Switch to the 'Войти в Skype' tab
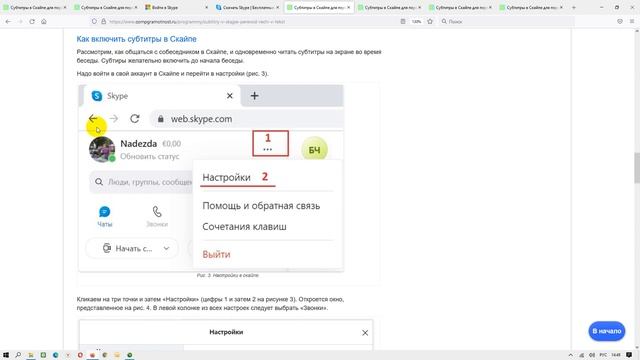640x360 pixels. point(176,7)
